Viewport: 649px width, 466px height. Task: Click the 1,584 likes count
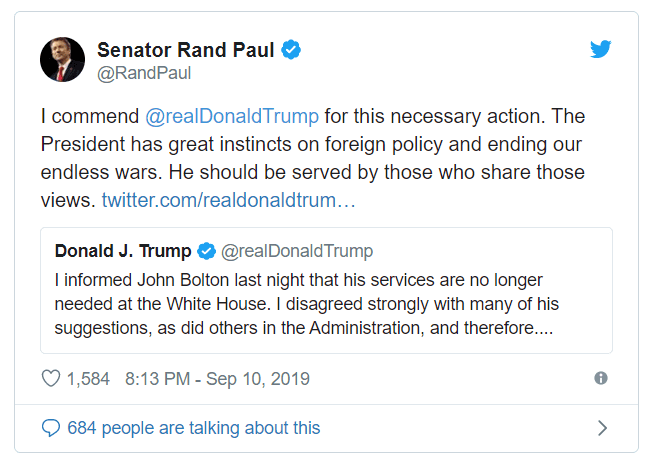(x=89, y=379)
